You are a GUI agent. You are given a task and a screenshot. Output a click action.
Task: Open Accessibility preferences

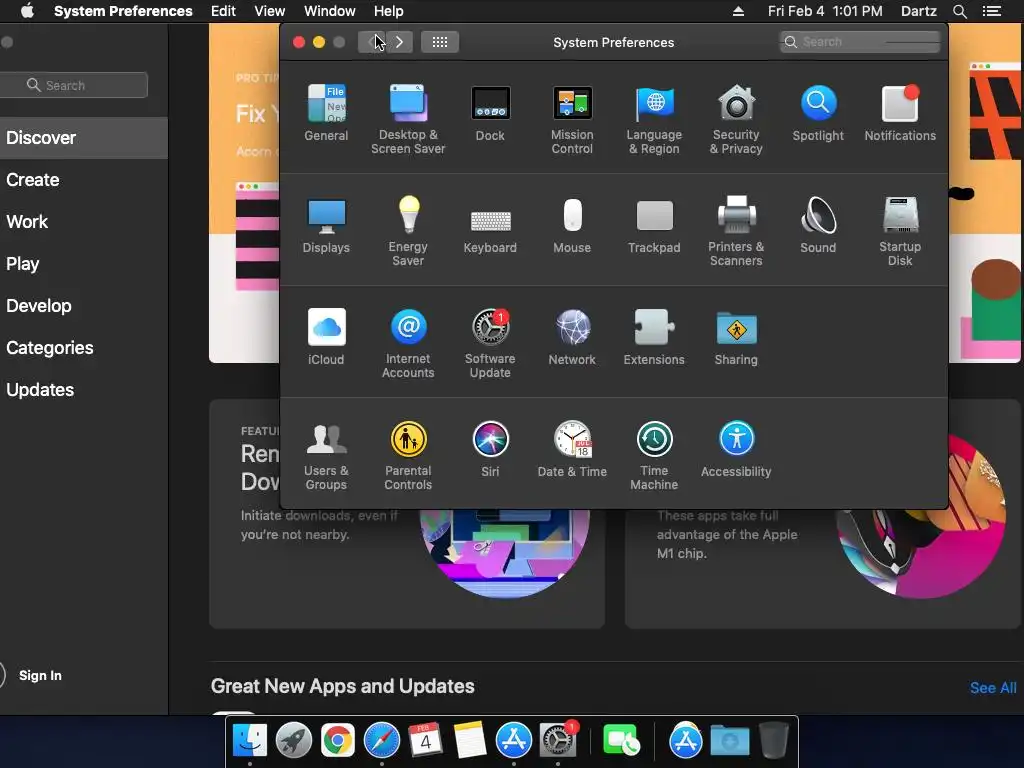736,449
